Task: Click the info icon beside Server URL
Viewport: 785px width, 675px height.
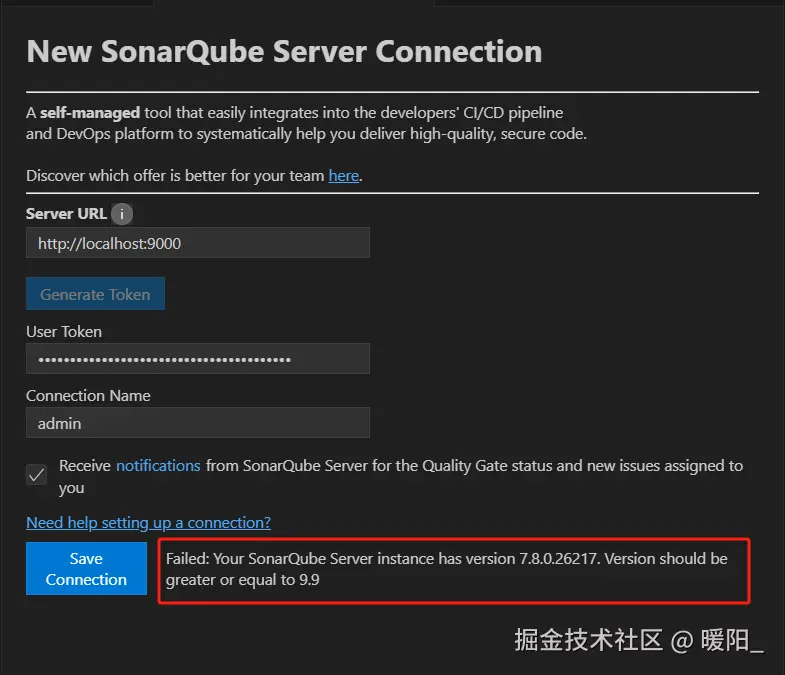Action: click(x=122, y=214)
